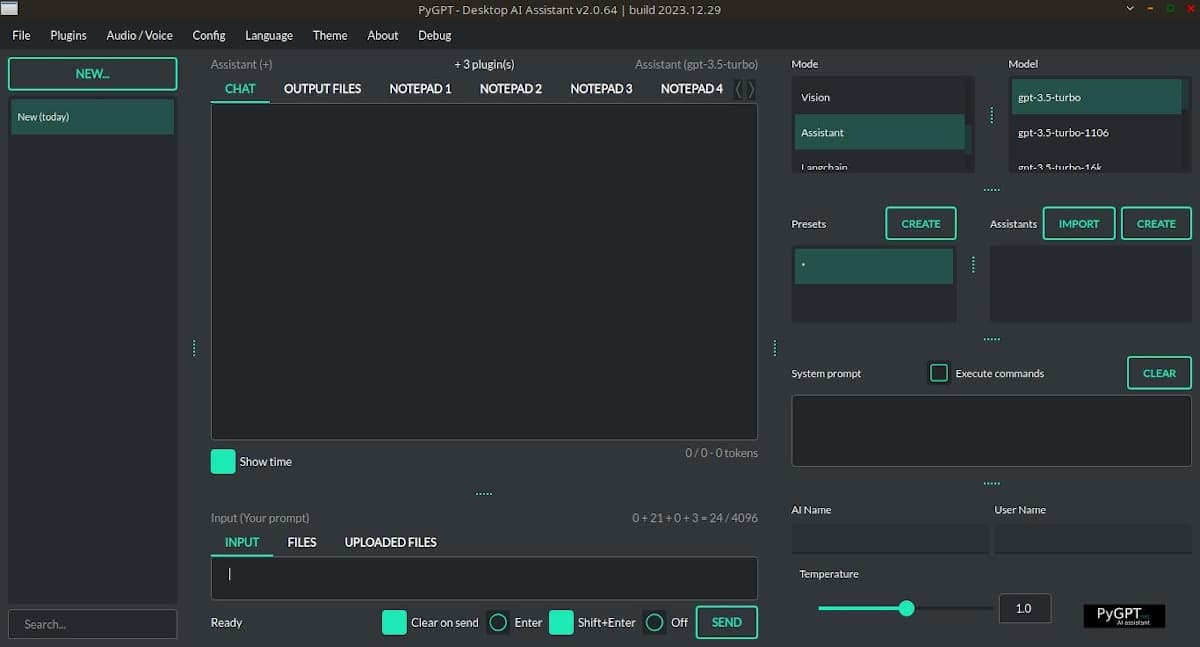Select the Enter send option
1200x647 pixels.
pyautogui.click(x=498, y=622)
